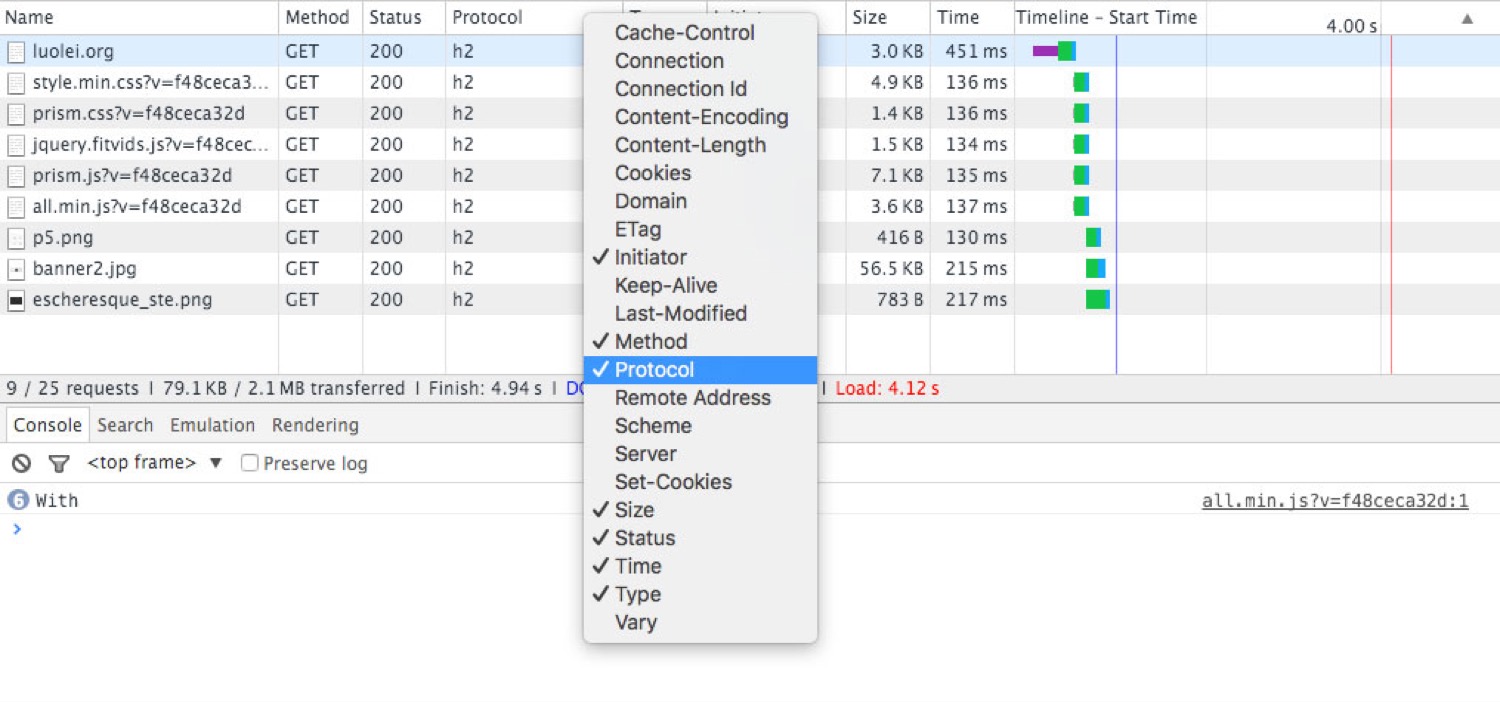Disable the Status column in menu

click(644, 538)
